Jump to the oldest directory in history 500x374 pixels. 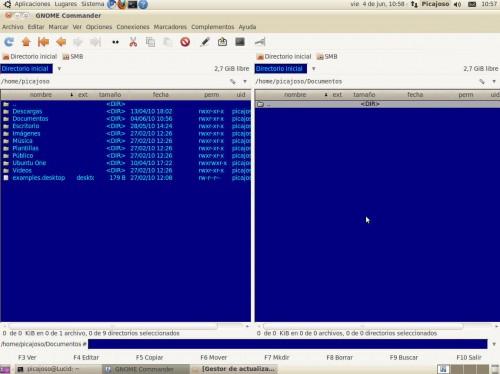[43, 42]
